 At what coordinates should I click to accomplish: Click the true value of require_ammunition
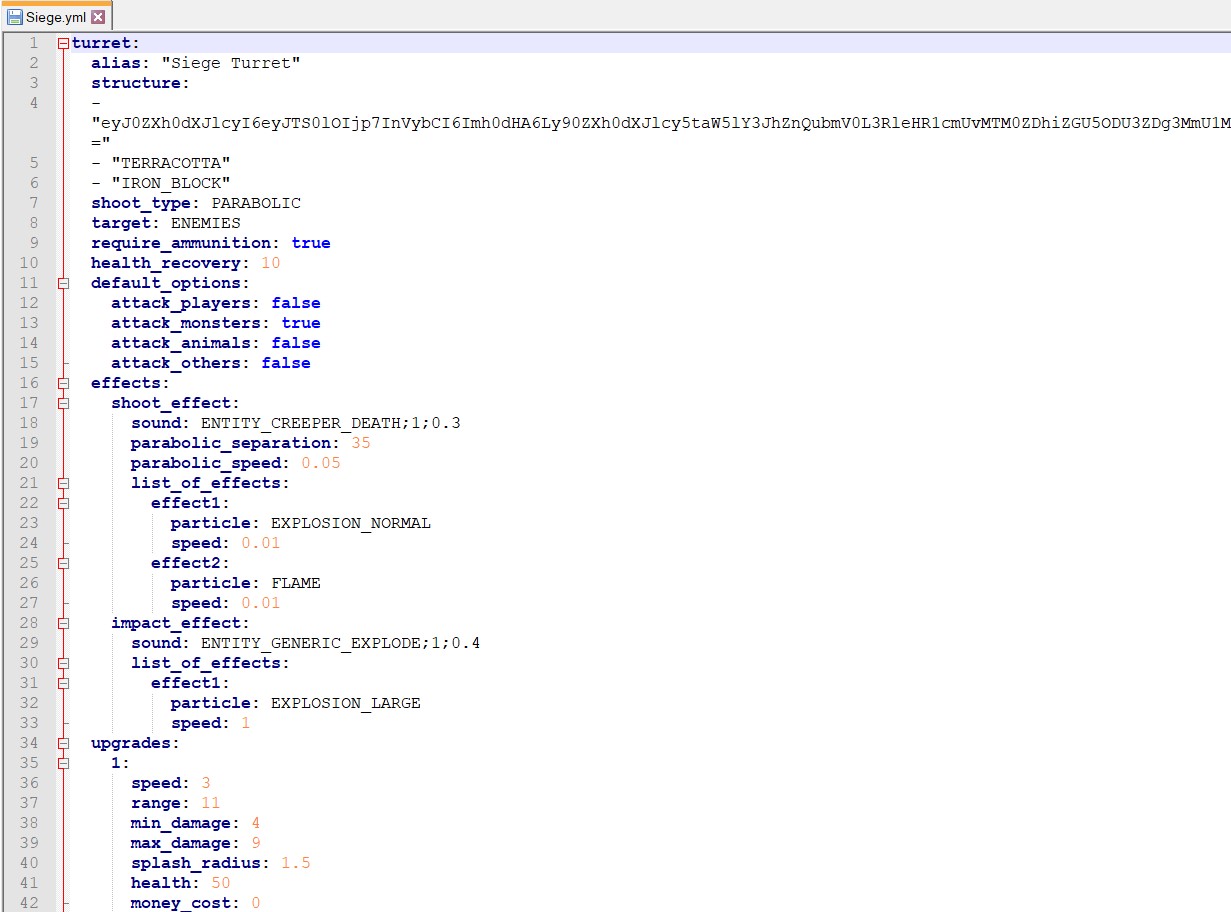pyautogui.click(x=310, y=243)
